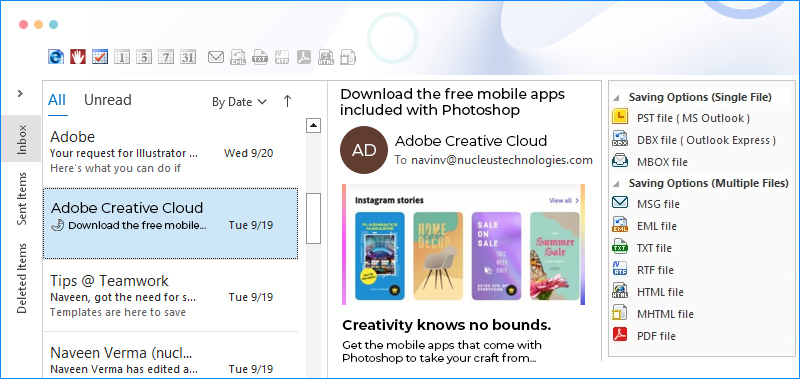Expand the folder pane with the chevron

tap(20, 93)
